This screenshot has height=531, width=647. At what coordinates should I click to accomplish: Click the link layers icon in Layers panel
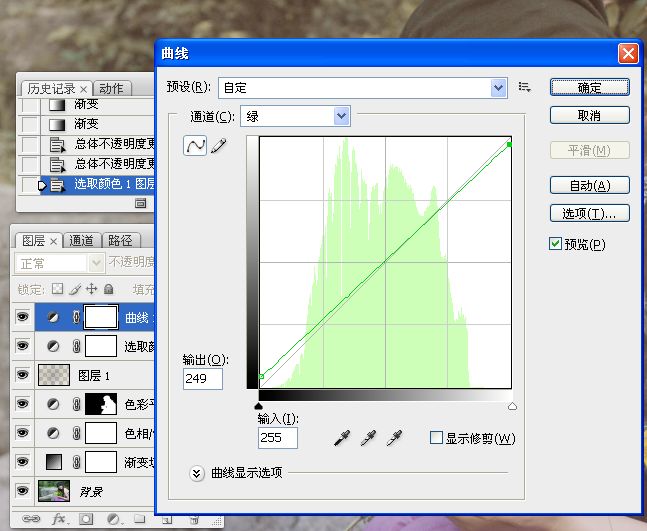(31, 519)
